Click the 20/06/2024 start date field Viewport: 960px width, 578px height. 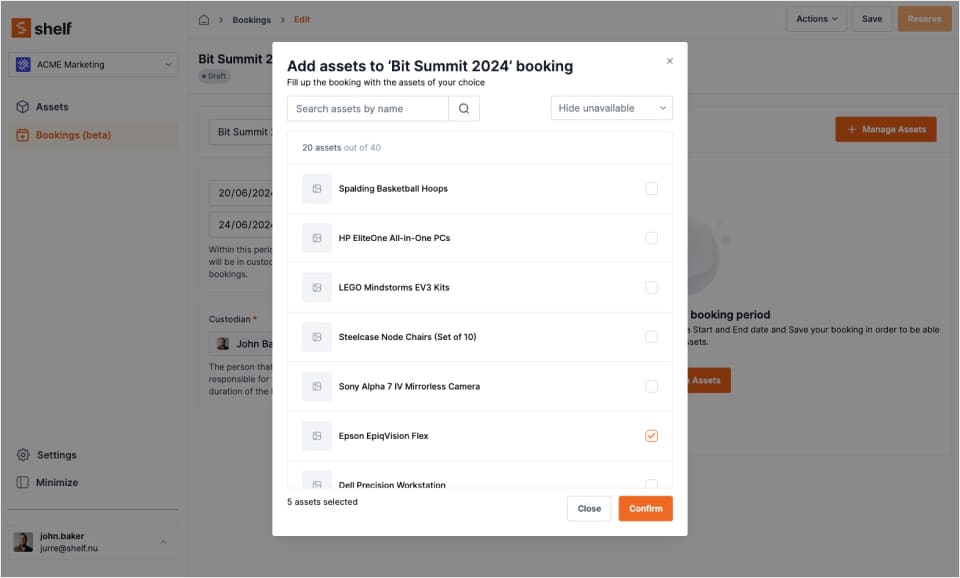241,193
